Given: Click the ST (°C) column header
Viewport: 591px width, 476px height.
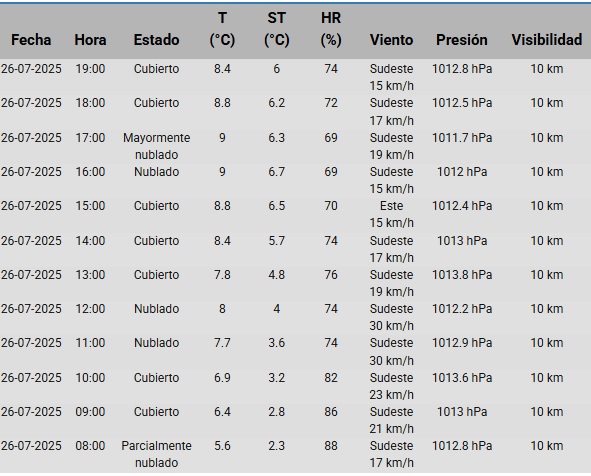Looking at the screenshot, I should (277, 29).
